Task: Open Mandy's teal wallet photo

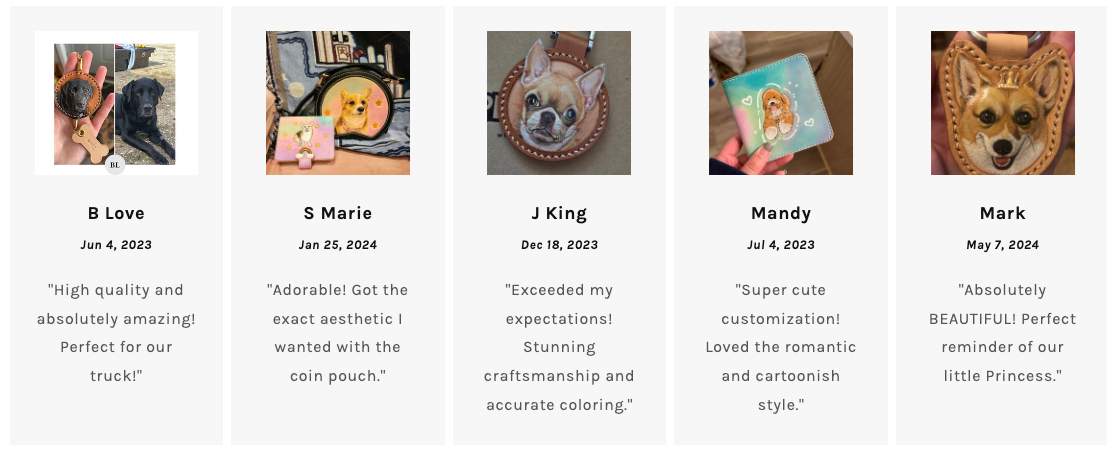Action: pyautogui.click(x=781, y=103)
